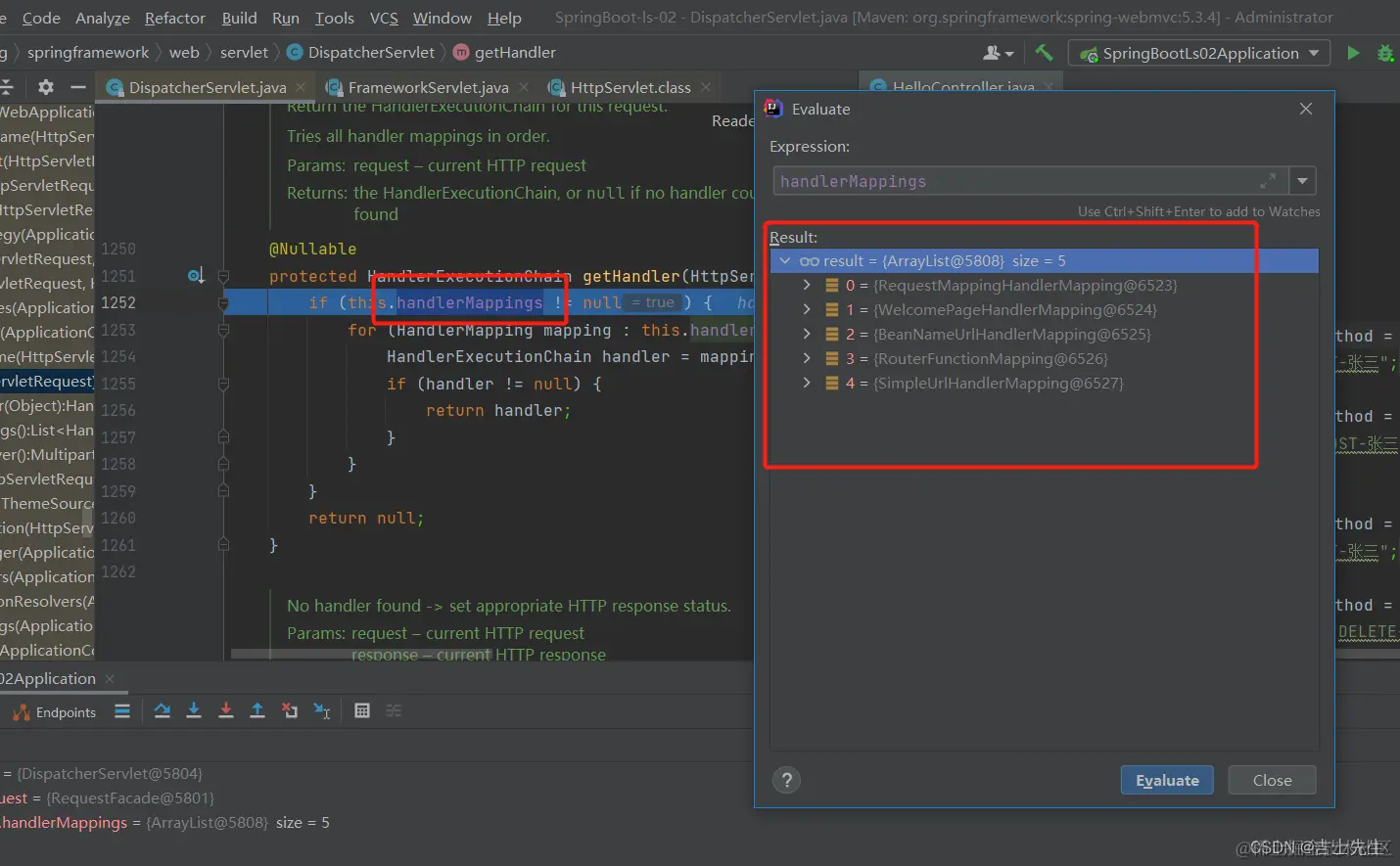Click the Close button in Evaluate dialog
The image size is (1400, 866).
click(x=1272, y=780)
